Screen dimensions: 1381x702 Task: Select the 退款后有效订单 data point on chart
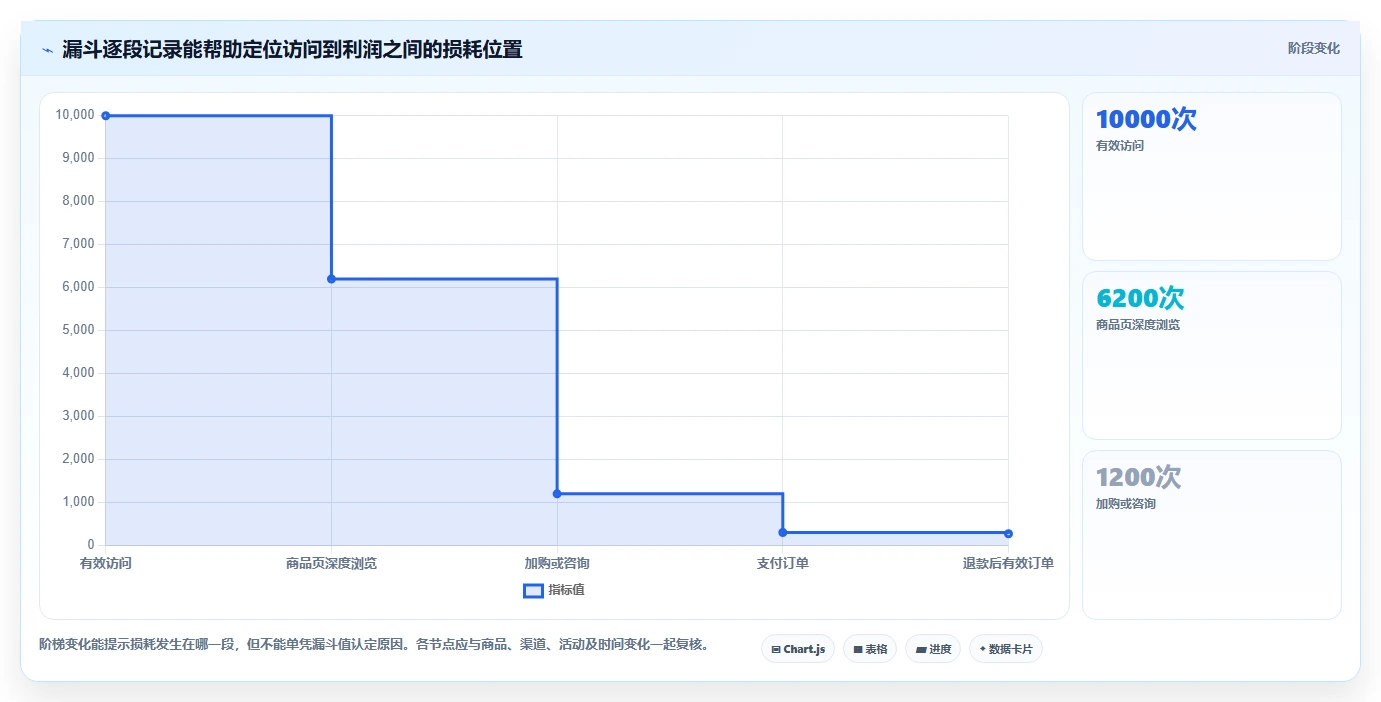coord(1008,533)
